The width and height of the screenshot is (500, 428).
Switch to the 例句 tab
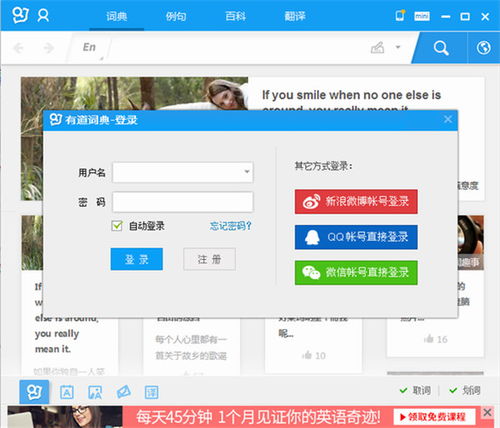pyautogui.click(x=176, y=16)
